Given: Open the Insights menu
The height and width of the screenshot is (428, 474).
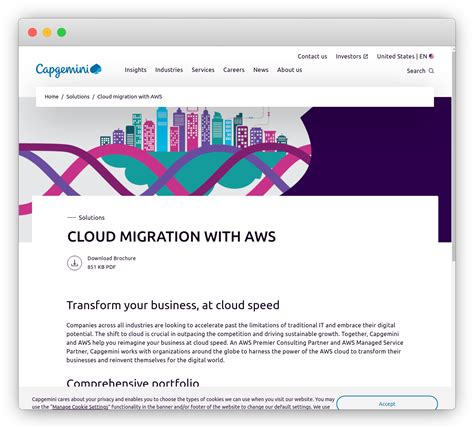Looking at the screenshot, I should coord(135,70).
